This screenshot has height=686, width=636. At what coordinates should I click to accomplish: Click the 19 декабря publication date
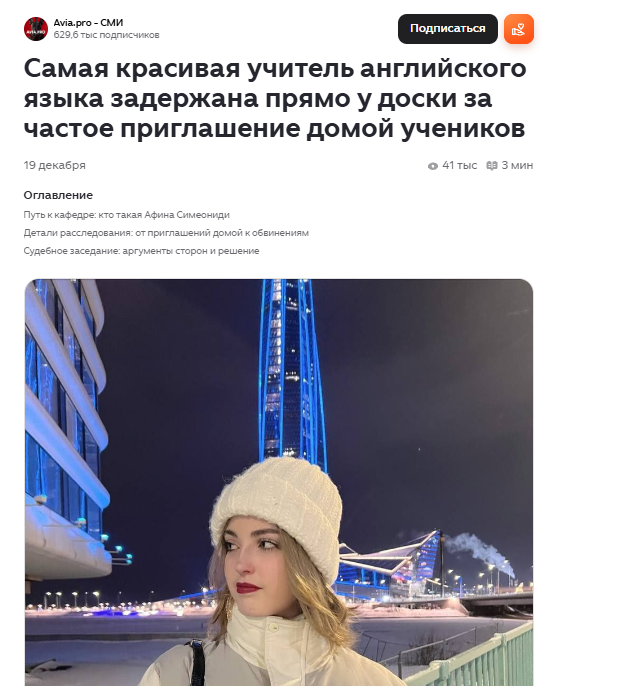55,165
